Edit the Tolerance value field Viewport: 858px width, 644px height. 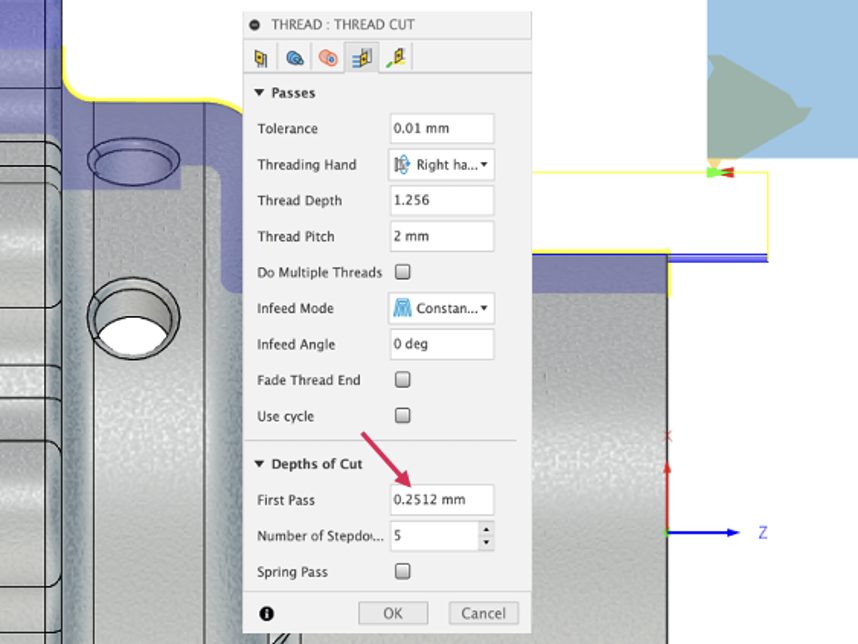pos(442,129)
